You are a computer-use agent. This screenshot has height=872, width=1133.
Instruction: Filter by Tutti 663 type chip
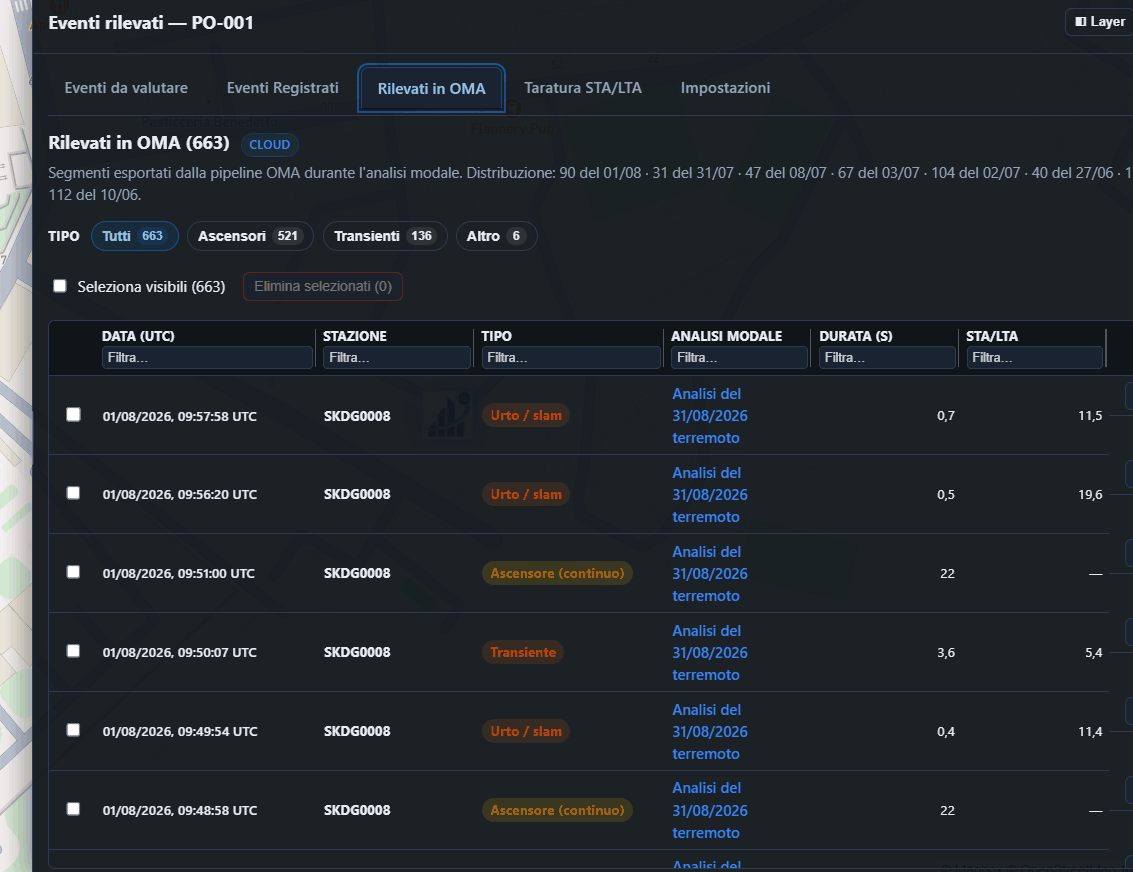click(x=134, y=236)
